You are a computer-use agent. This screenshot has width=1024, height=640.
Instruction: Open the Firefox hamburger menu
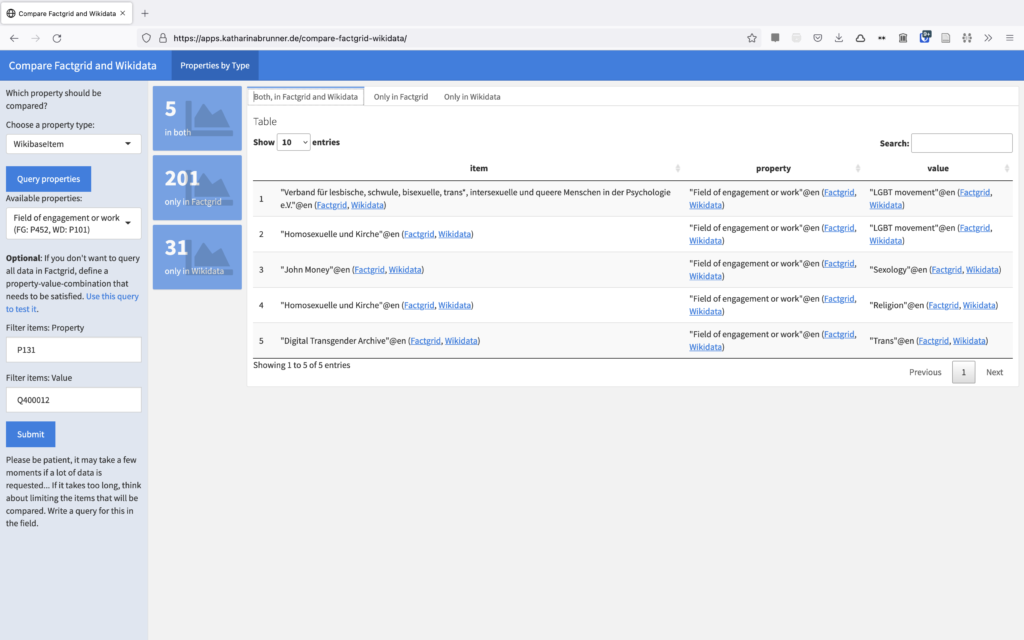(1008, 38)
